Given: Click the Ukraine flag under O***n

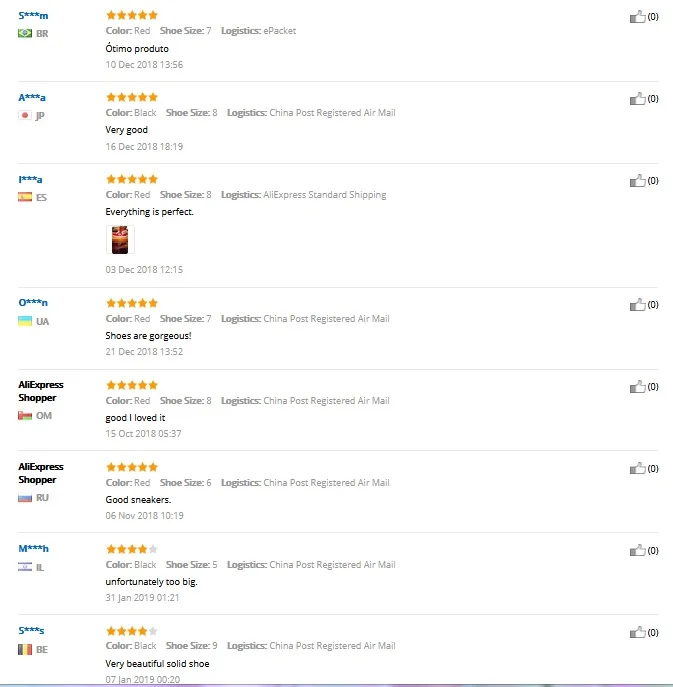Looking at the screenshot, I should click(x=25, y=321).
